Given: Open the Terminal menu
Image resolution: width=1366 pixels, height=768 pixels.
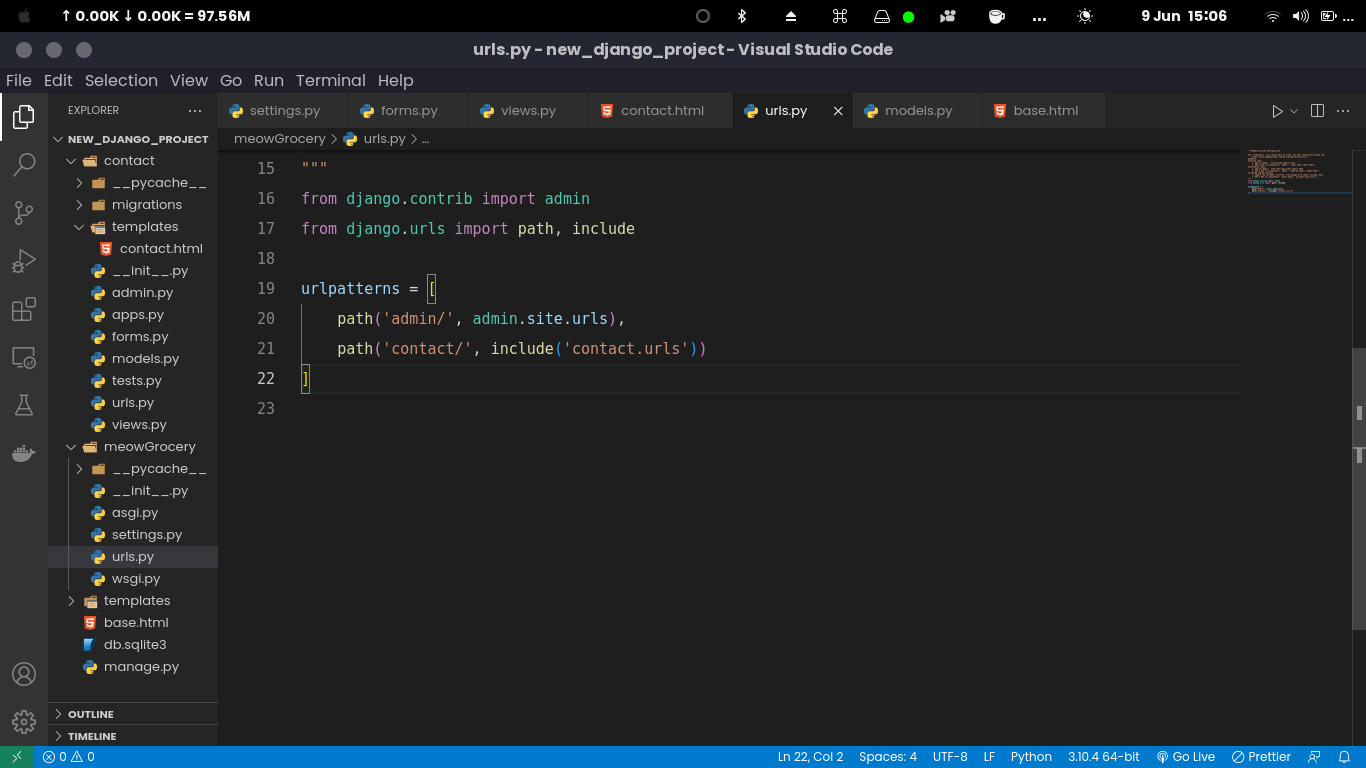Looking at the screenshot, I should pos(331,81).
